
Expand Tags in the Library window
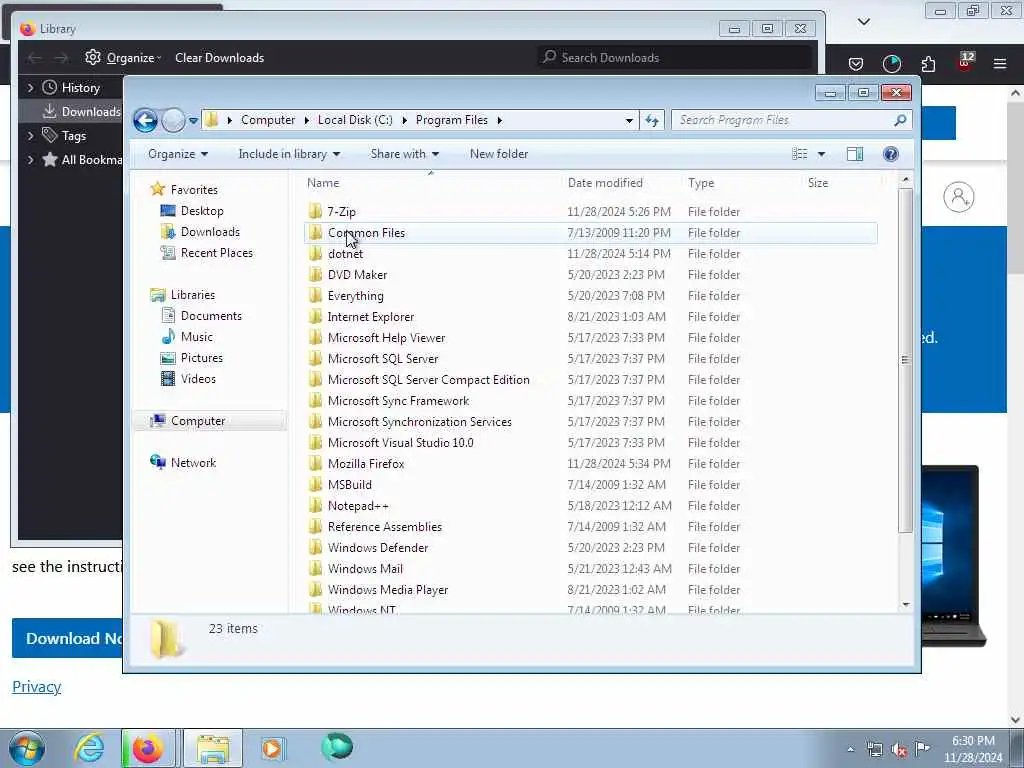point(30,136)
